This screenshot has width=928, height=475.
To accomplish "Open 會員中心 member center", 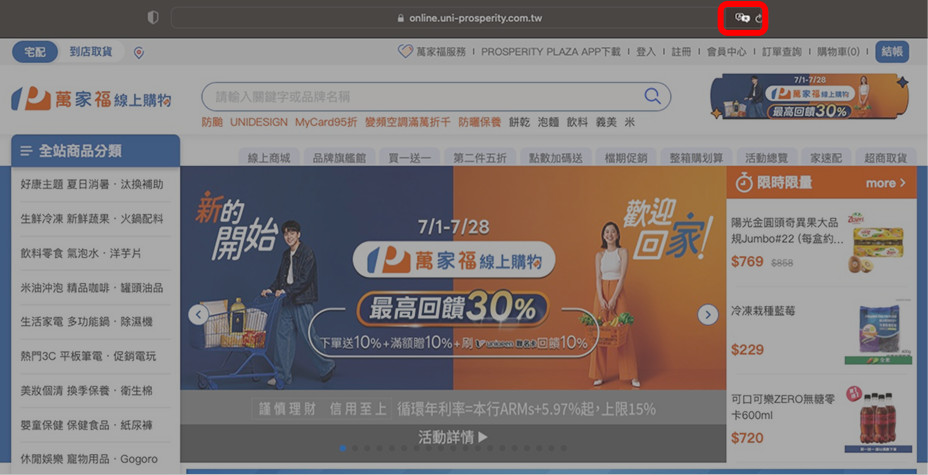I will pos(726,52).
